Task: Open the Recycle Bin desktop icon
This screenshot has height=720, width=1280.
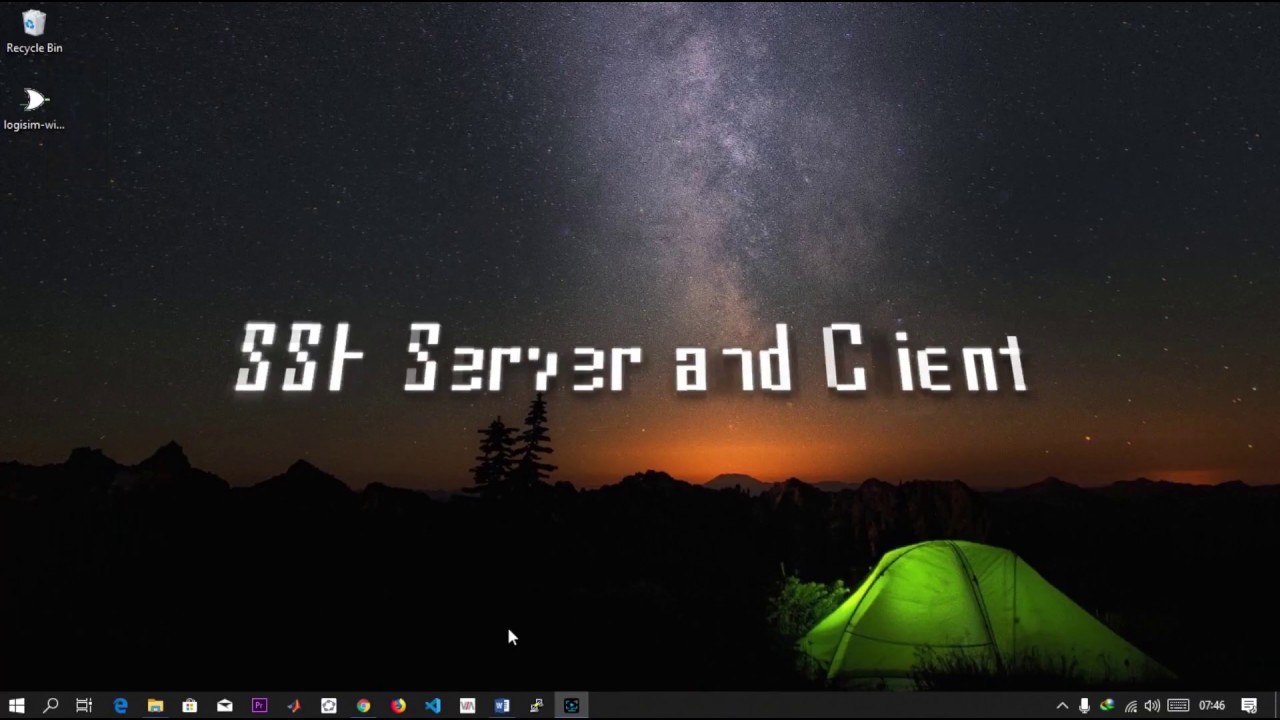Action: pyautogui.click(x=34, y=31)
